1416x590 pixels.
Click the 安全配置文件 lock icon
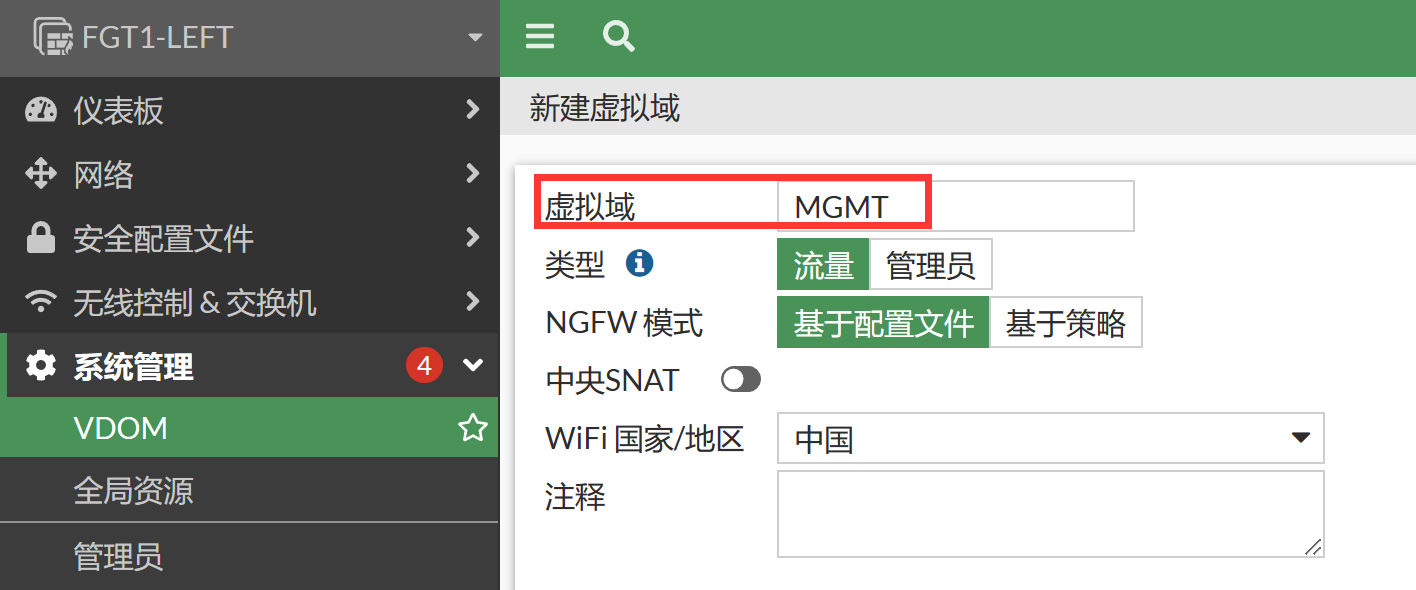click(x=41, y=239)
